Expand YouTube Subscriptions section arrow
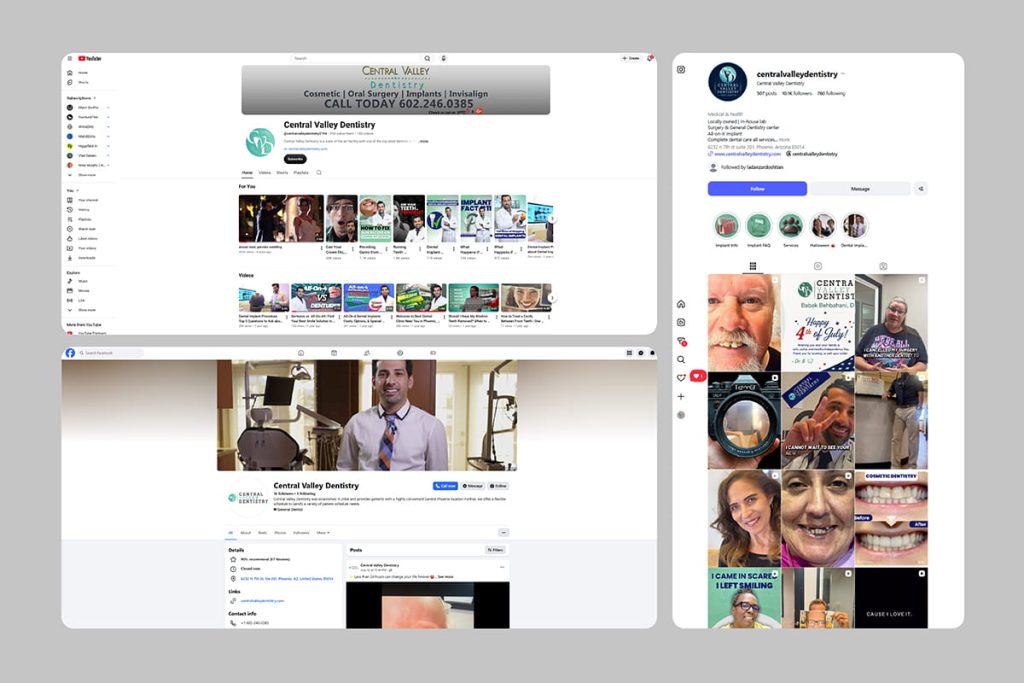Screen dimensions: 1024x683 95,98
